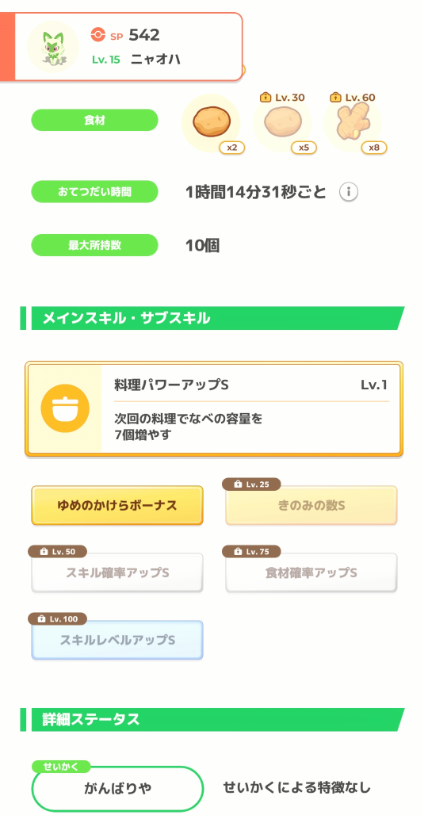Tap the スキル確率アップS sub skill
This screenshot has height=817, width=423.
(117, 573)
